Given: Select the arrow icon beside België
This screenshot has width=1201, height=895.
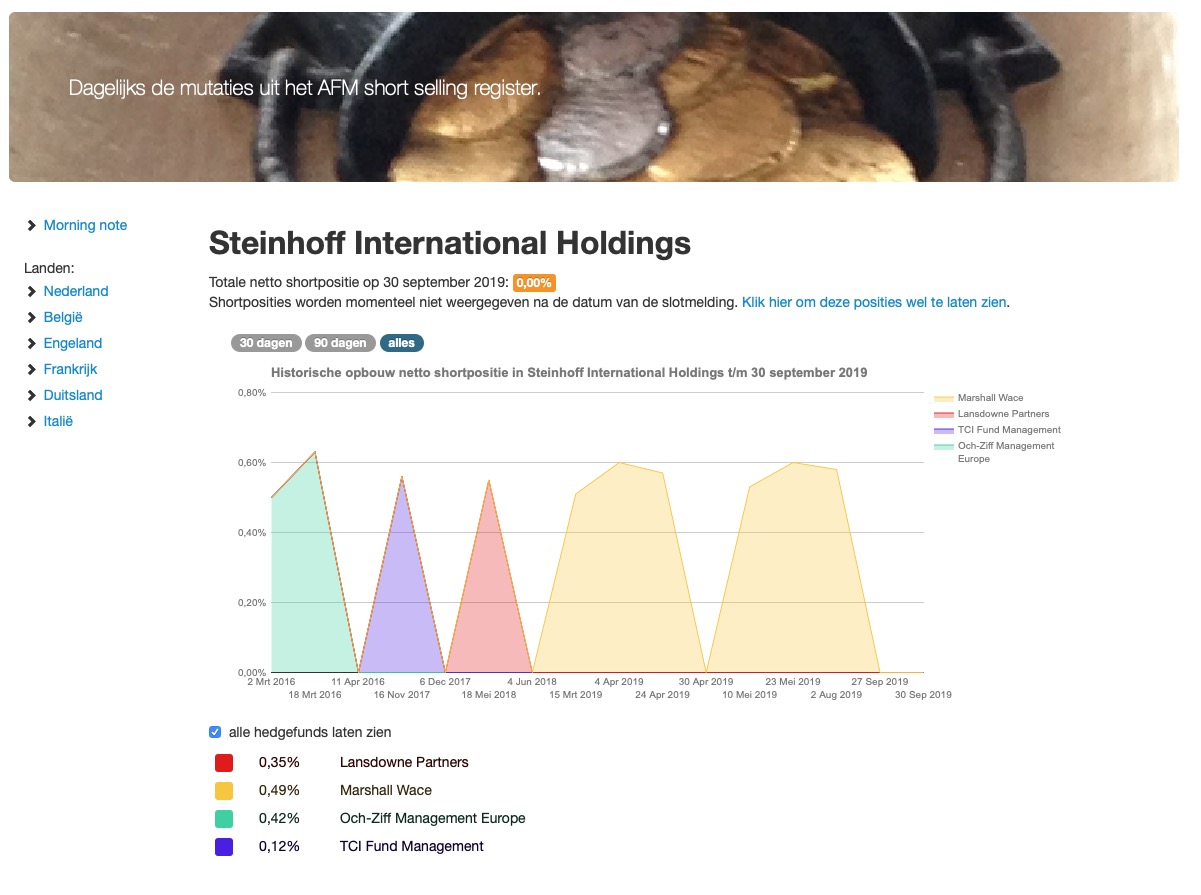Looking at the screenshot, I should pyautogui.click(x=31, y=317).
